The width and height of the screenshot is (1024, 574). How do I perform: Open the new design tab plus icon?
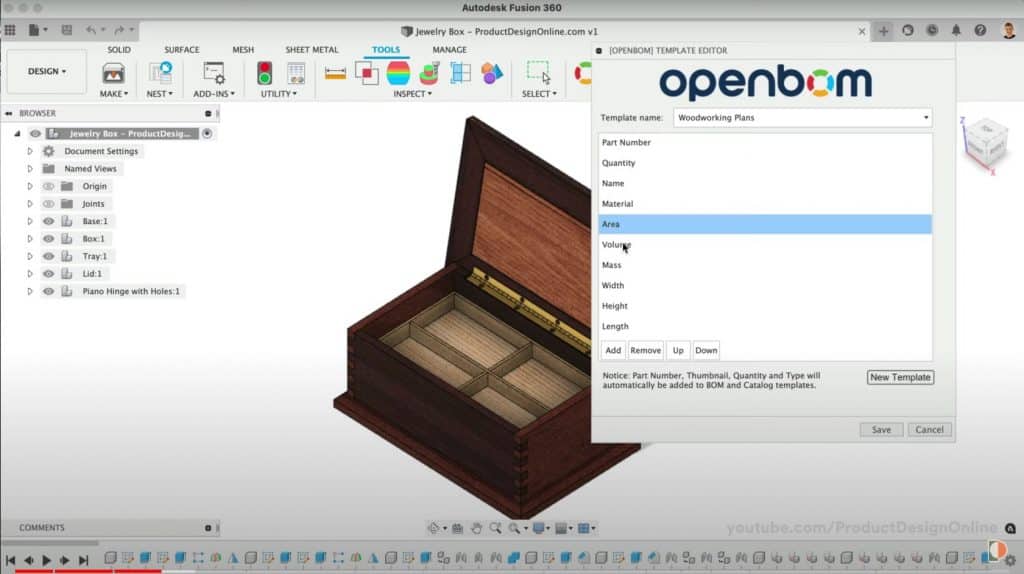(x=884, y=31)
